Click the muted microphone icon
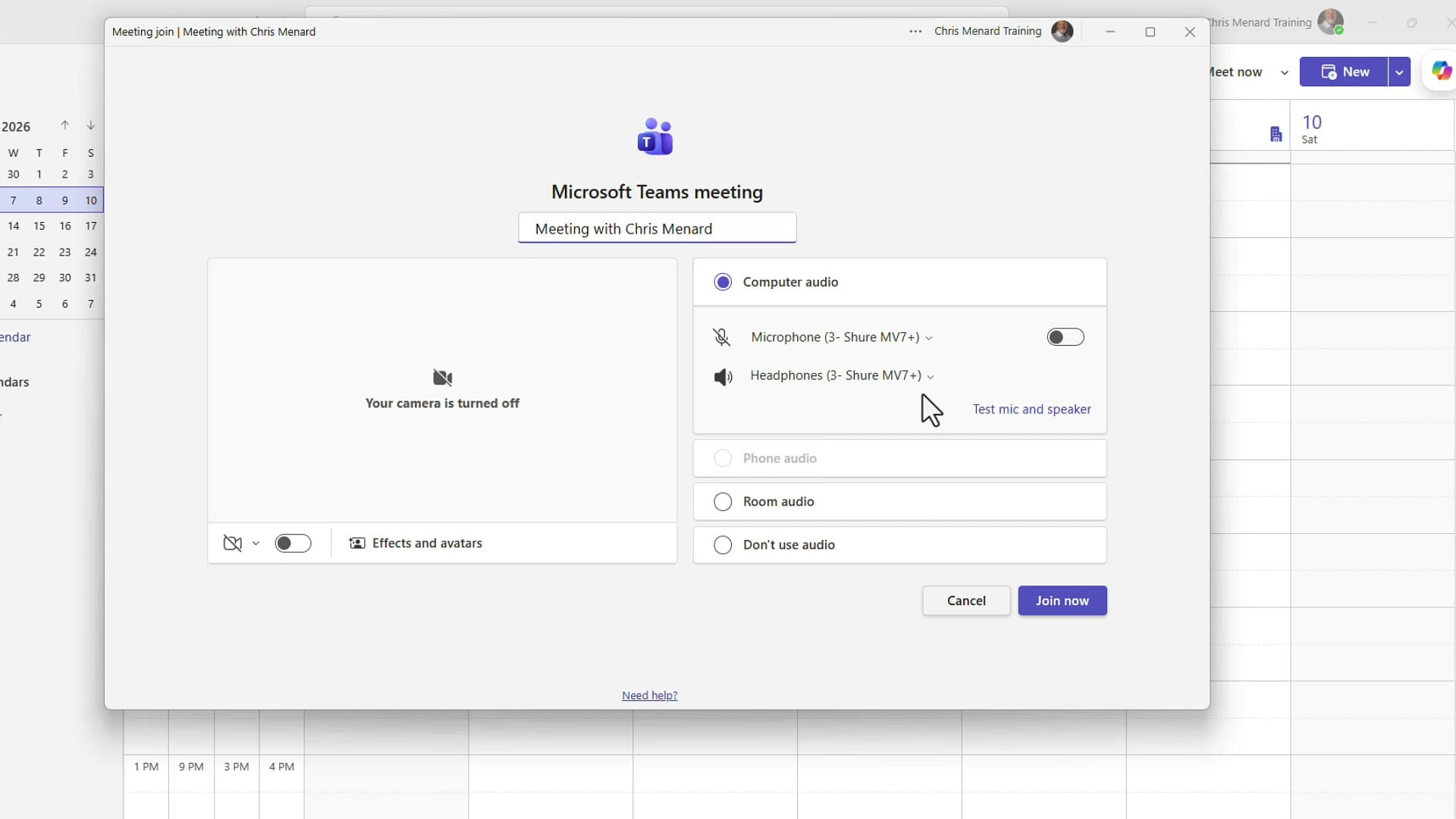 point(722,337)
